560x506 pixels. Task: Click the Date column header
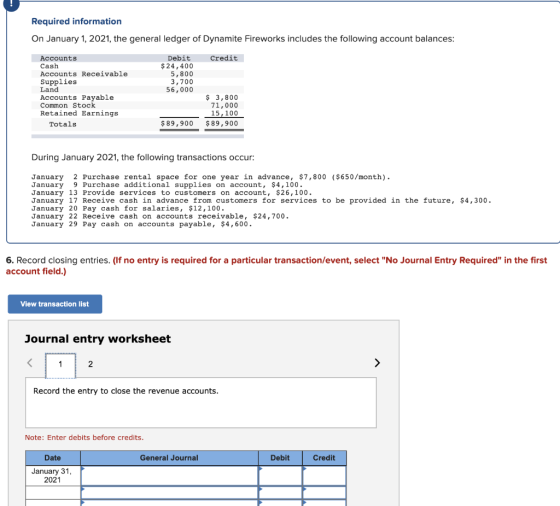[53, 458]
